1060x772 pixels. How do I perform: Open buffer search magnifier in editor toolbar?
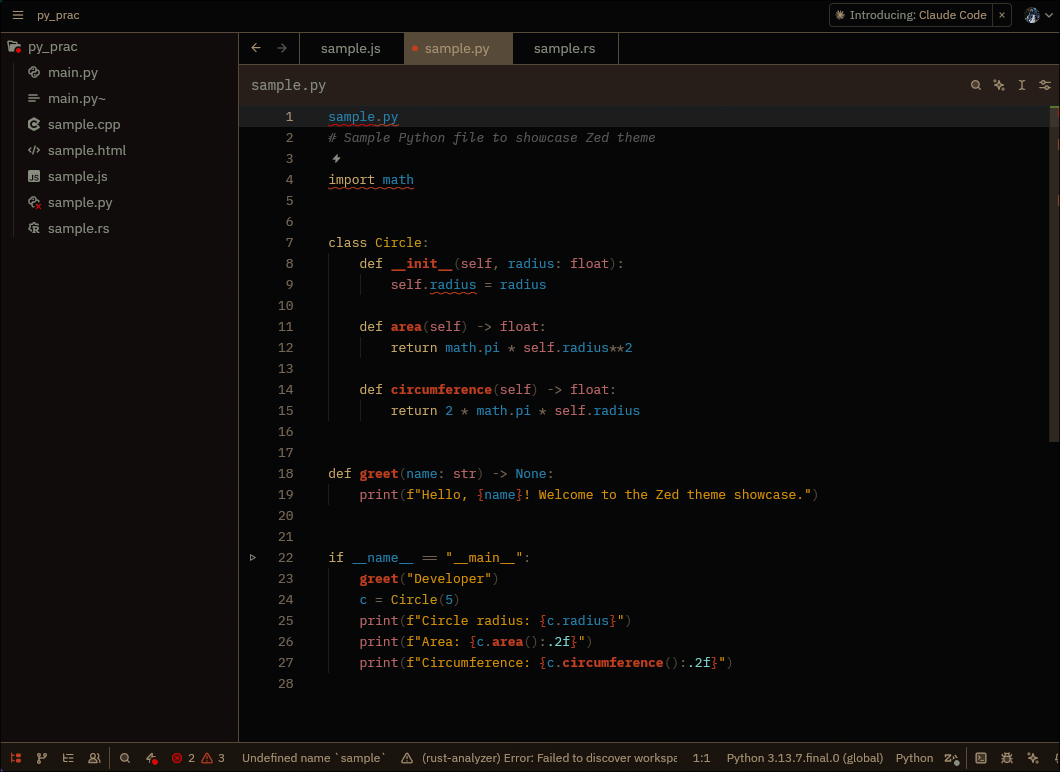tap(975, 85)
